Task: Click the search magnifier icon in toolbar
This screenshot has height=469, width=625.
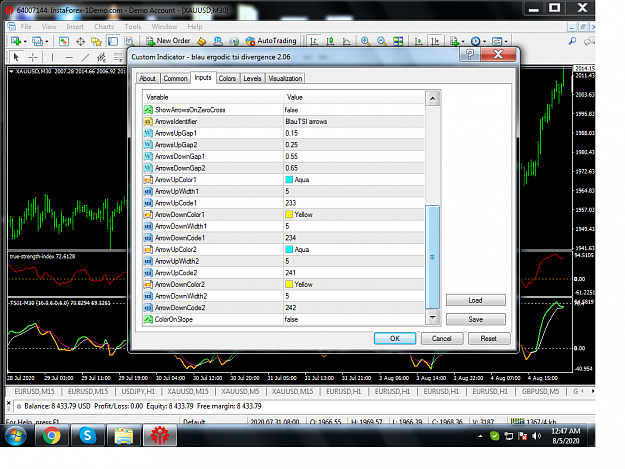Action: click(x=572, y=41)
